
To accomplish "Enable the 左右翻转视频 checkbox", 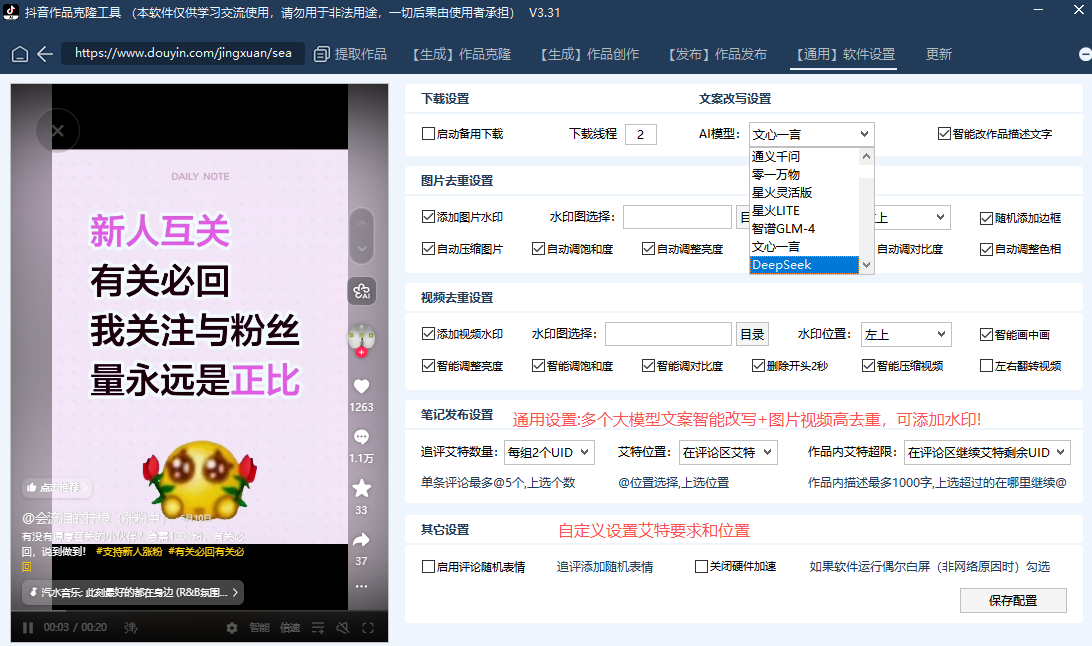I will coord(986,365).
